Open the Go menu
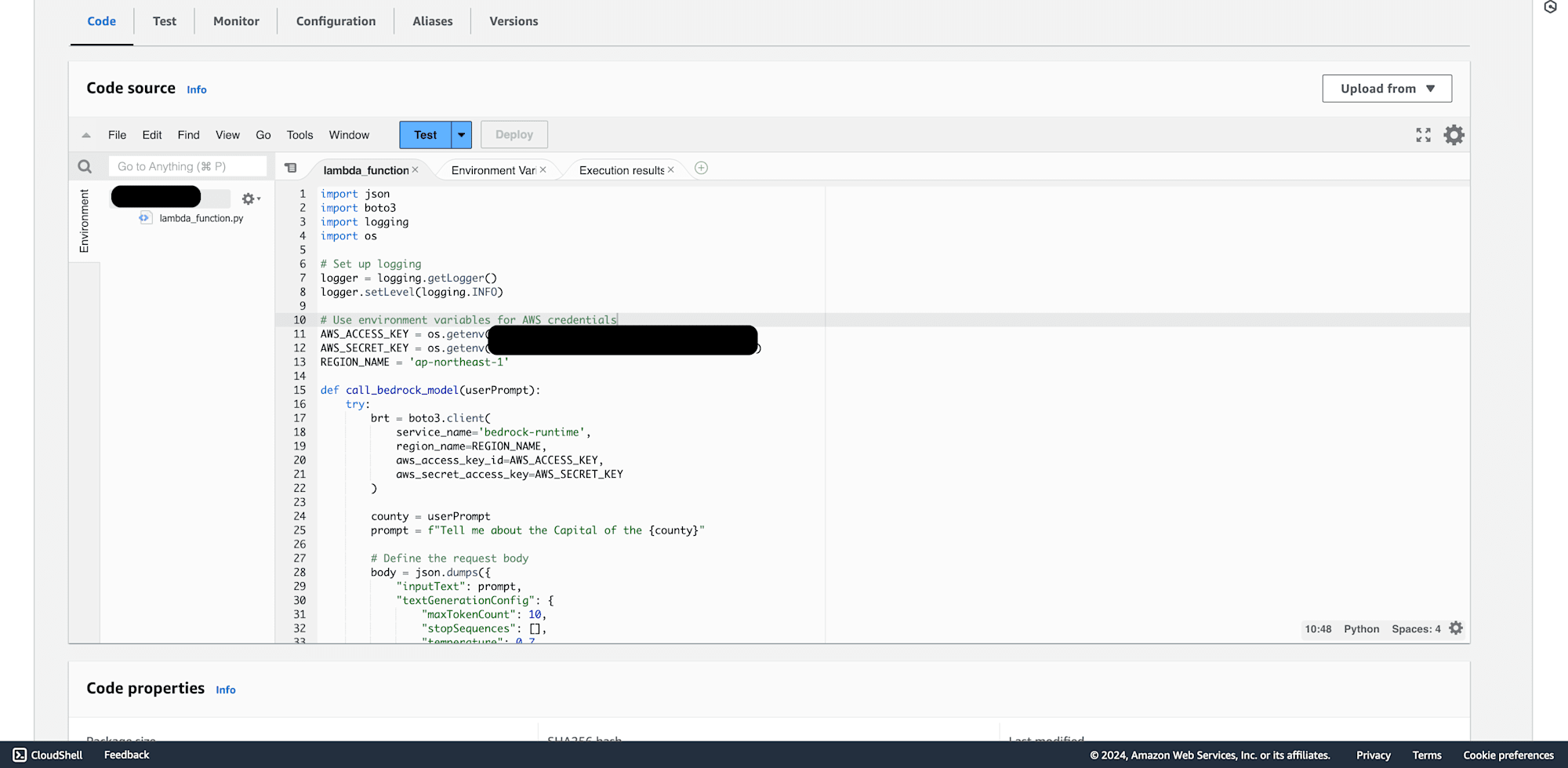This screenshot has width=1568, height=768. point(263,135)
